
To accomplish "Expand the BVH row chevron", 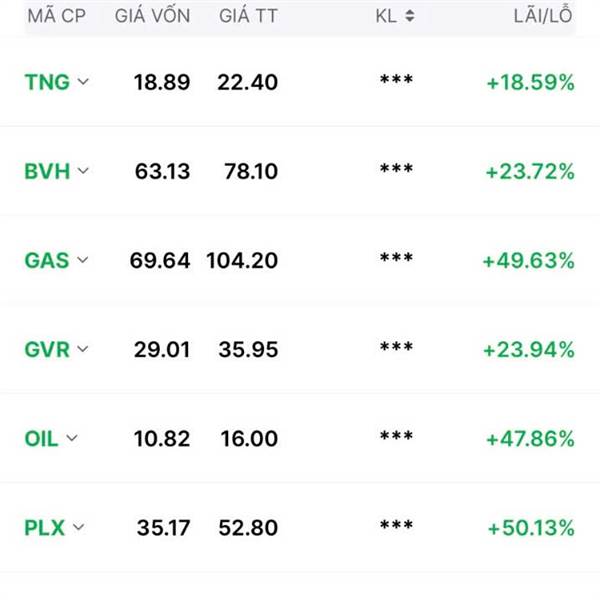I will (83, 171).
